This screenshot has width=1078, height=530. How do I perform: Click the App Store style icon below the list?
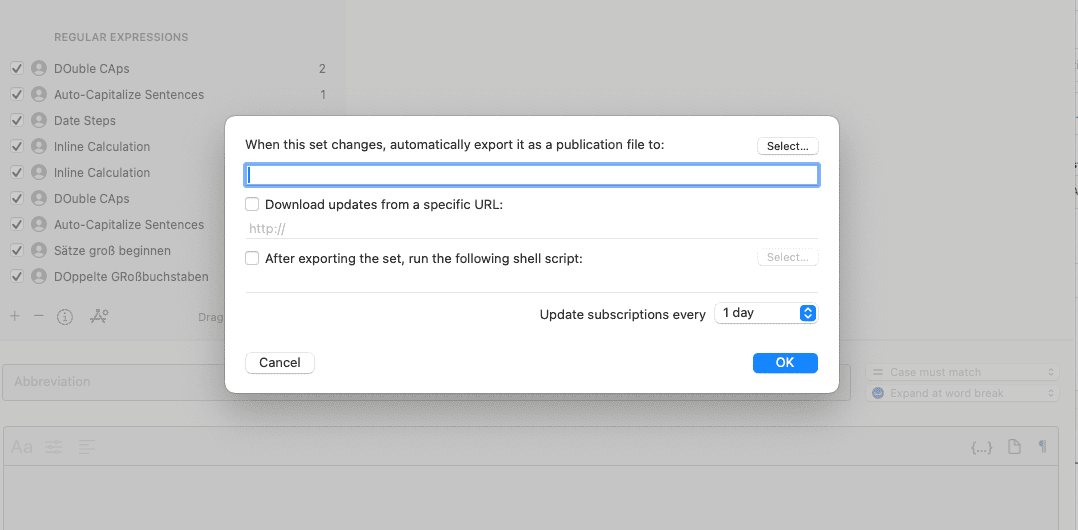coord(99,316)
